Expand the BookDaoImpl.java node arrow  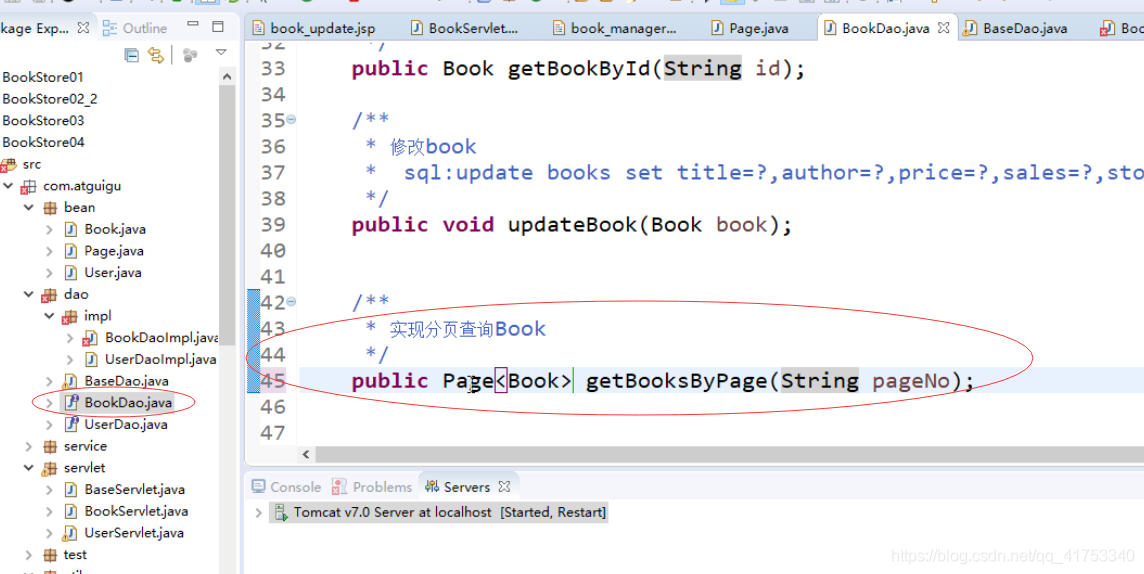[x=69, y=338]
